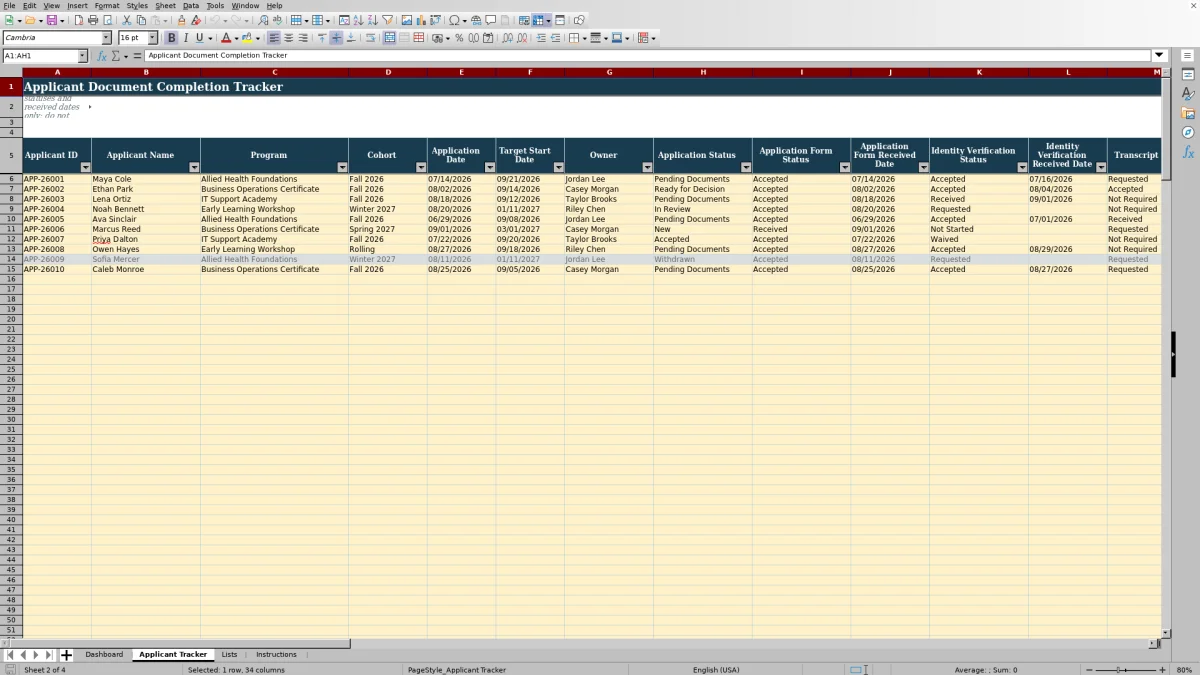Viewport: 1200px width, 675px height.
Task: Open Find and Replace icon
Action: [x=263, y=20]
